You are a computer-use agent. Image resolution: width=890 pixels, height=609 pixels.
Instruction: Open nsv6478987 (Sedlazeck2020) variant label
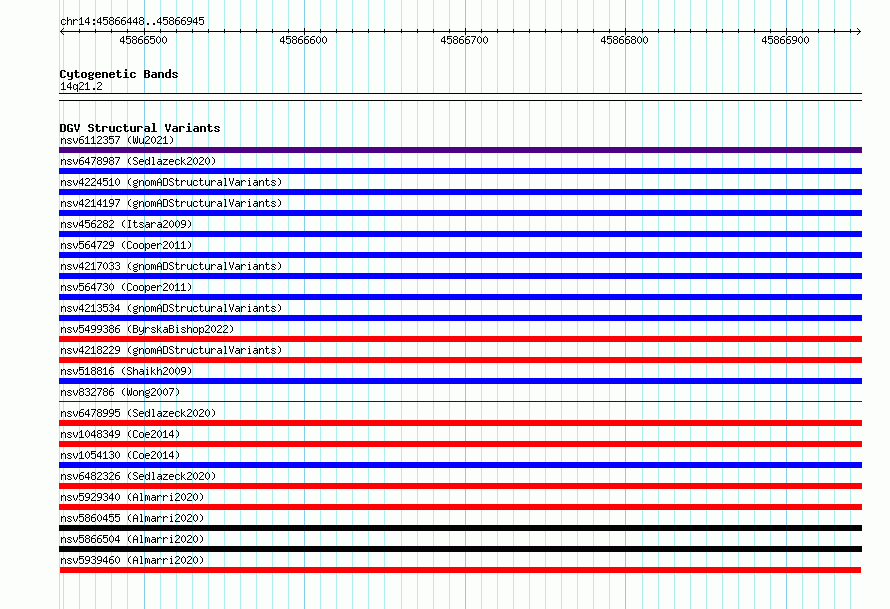[x=138, y=161]
